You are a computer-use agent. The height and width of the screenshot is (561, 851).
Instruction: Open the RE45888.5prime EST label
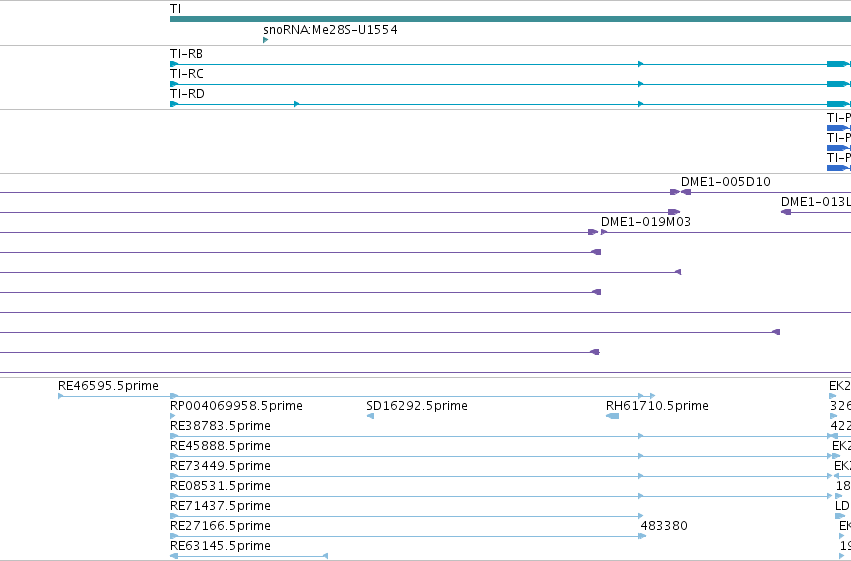pyautogui.click(x=220, y=446)
